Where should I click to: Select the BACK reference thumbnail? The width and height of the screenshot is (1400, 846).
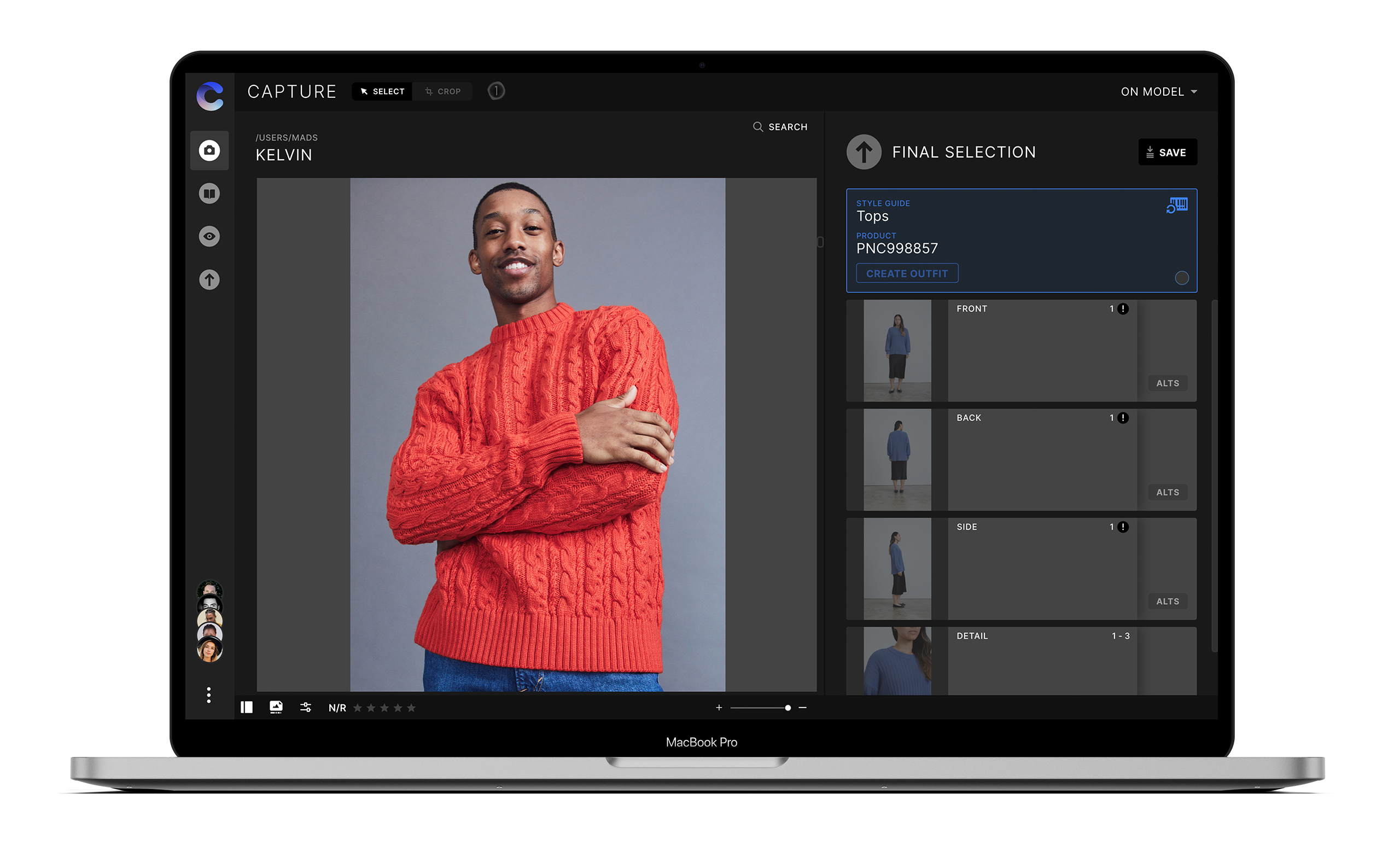click(x=897, y=460)
